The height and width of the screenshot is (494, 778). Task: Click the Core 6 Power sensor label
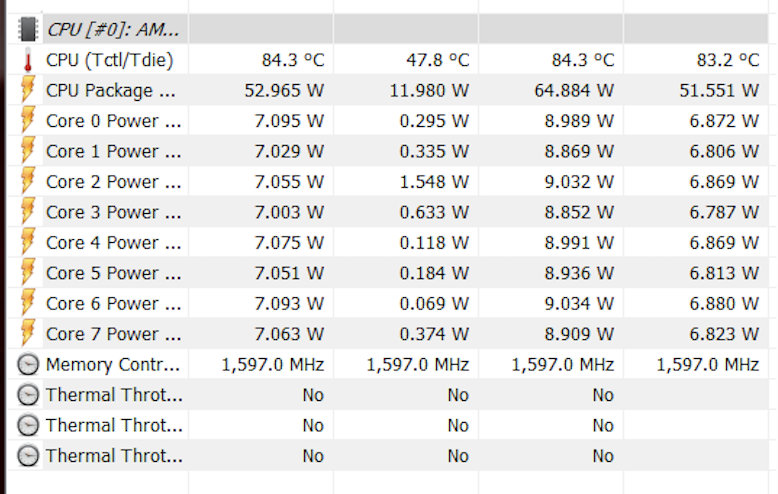point(113,303)
